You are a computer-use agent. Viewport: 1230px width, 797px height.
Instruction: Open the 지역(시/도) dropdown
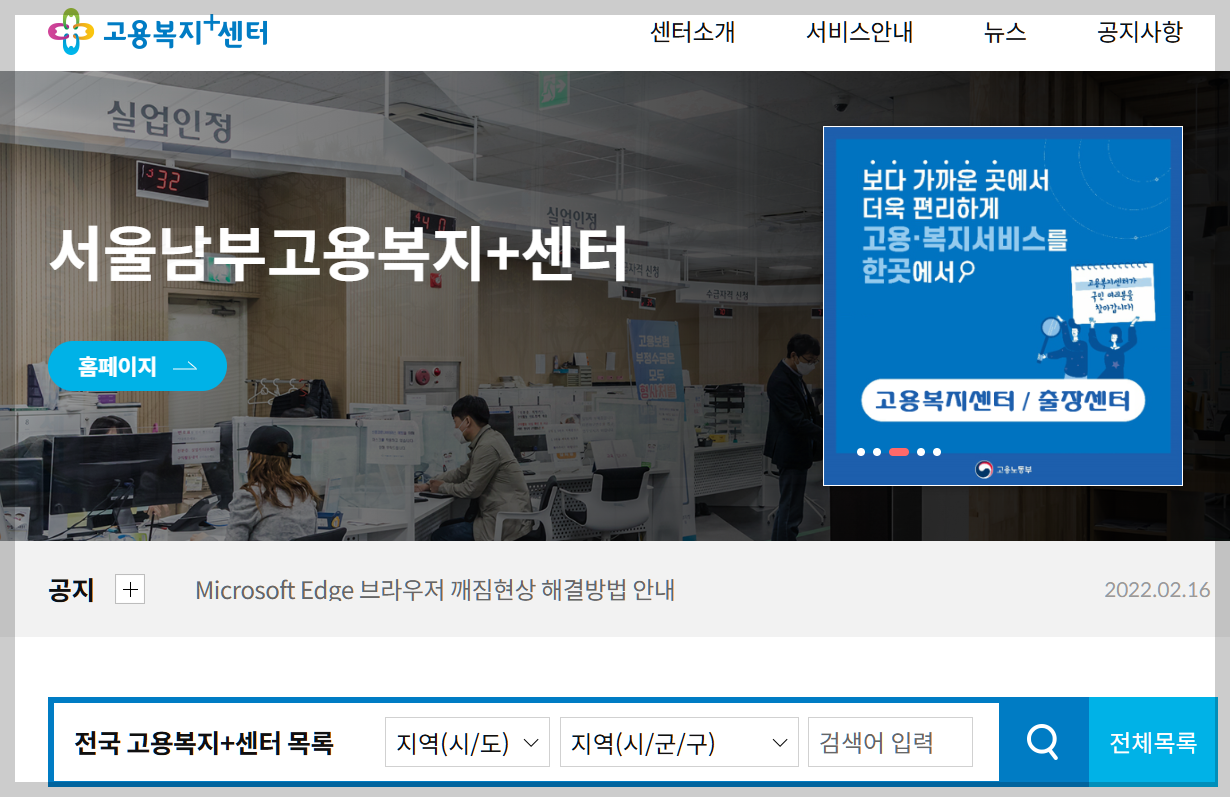(467, 741)
